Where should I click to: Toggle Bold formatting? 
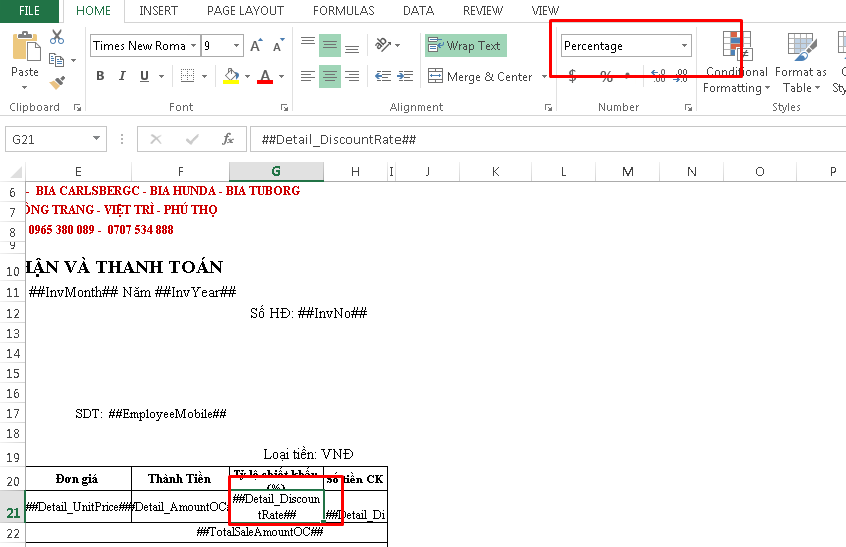point(100,76)
